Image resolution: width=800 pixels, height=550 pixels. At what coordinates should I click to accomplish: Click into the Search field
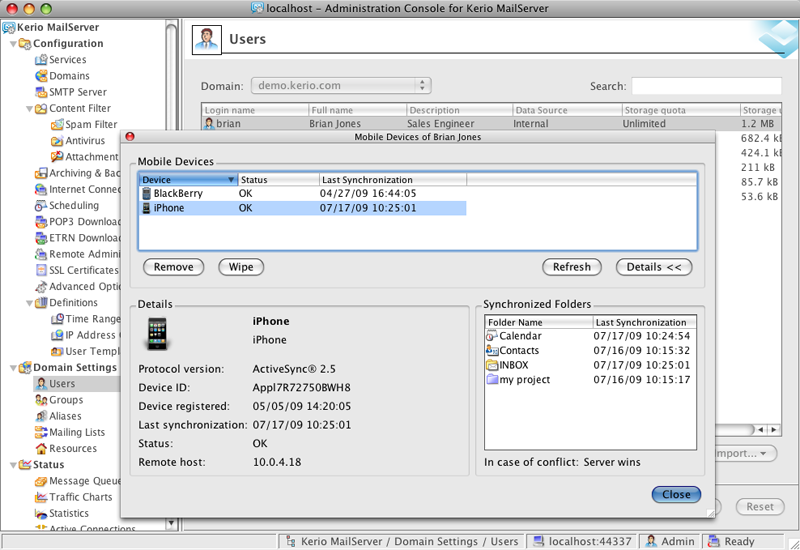click(706, 86)
